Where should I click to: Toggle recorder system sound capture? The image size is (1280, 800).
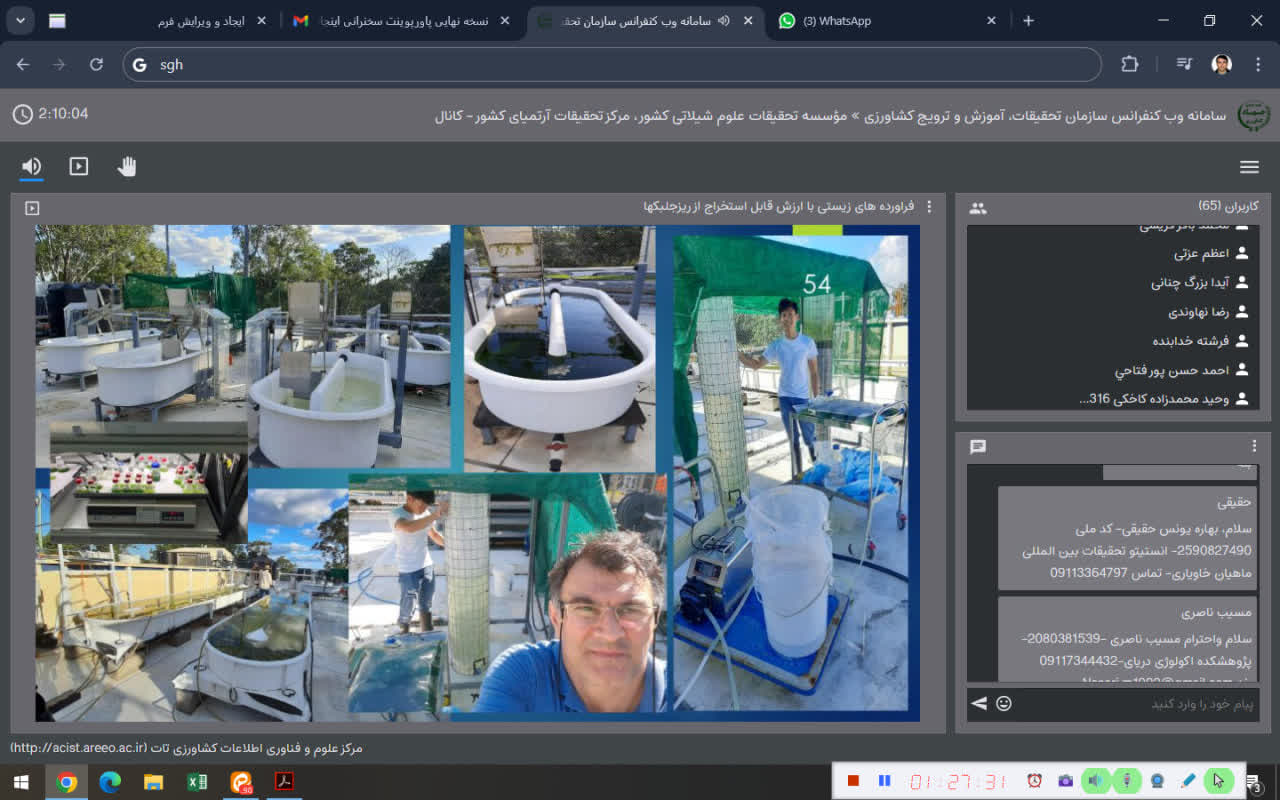click(1097, 780)
